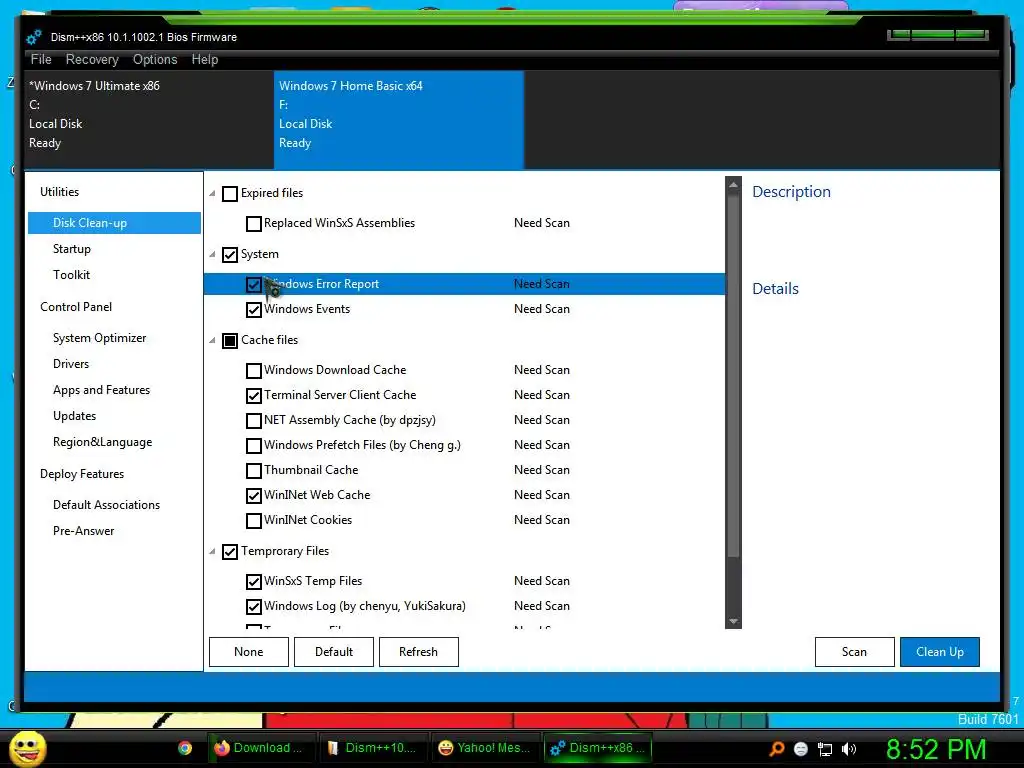Toggle the Cache files group checkbox

click(230, 341)
